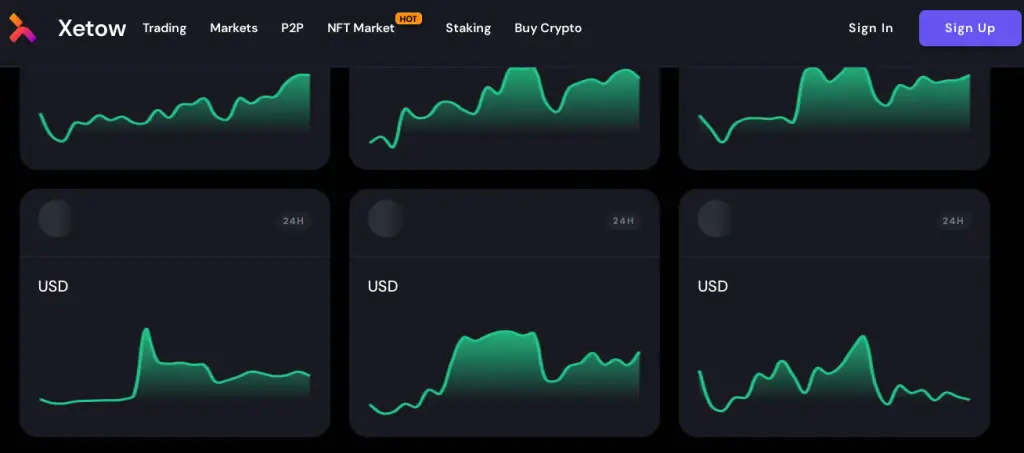The height and width of the screenshot is (453, 1024).
Task: Go to the P2P page
Action: pos(292,28)
